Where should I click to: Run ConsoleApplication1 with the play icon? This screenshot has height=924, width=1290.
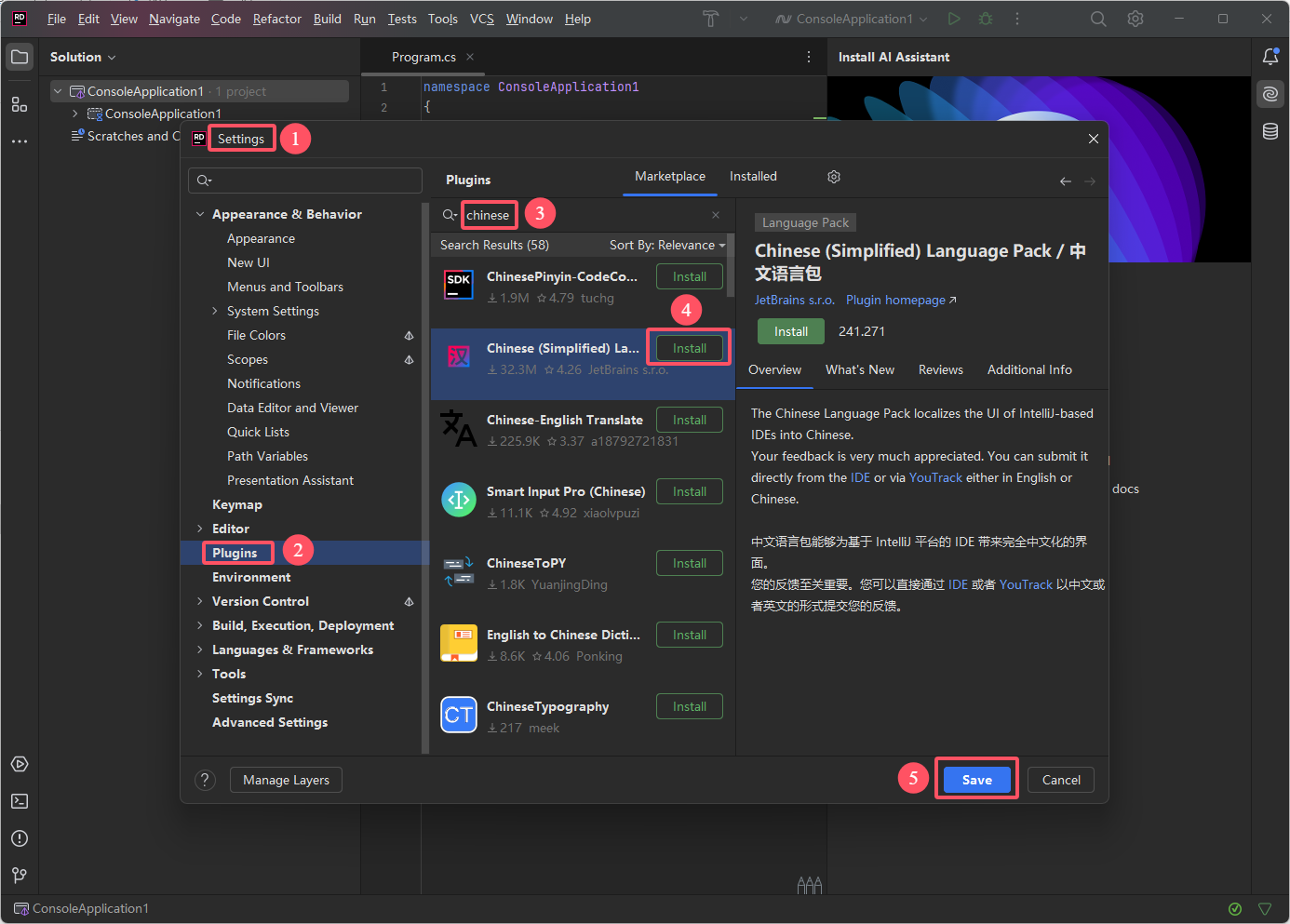(954, 19)
